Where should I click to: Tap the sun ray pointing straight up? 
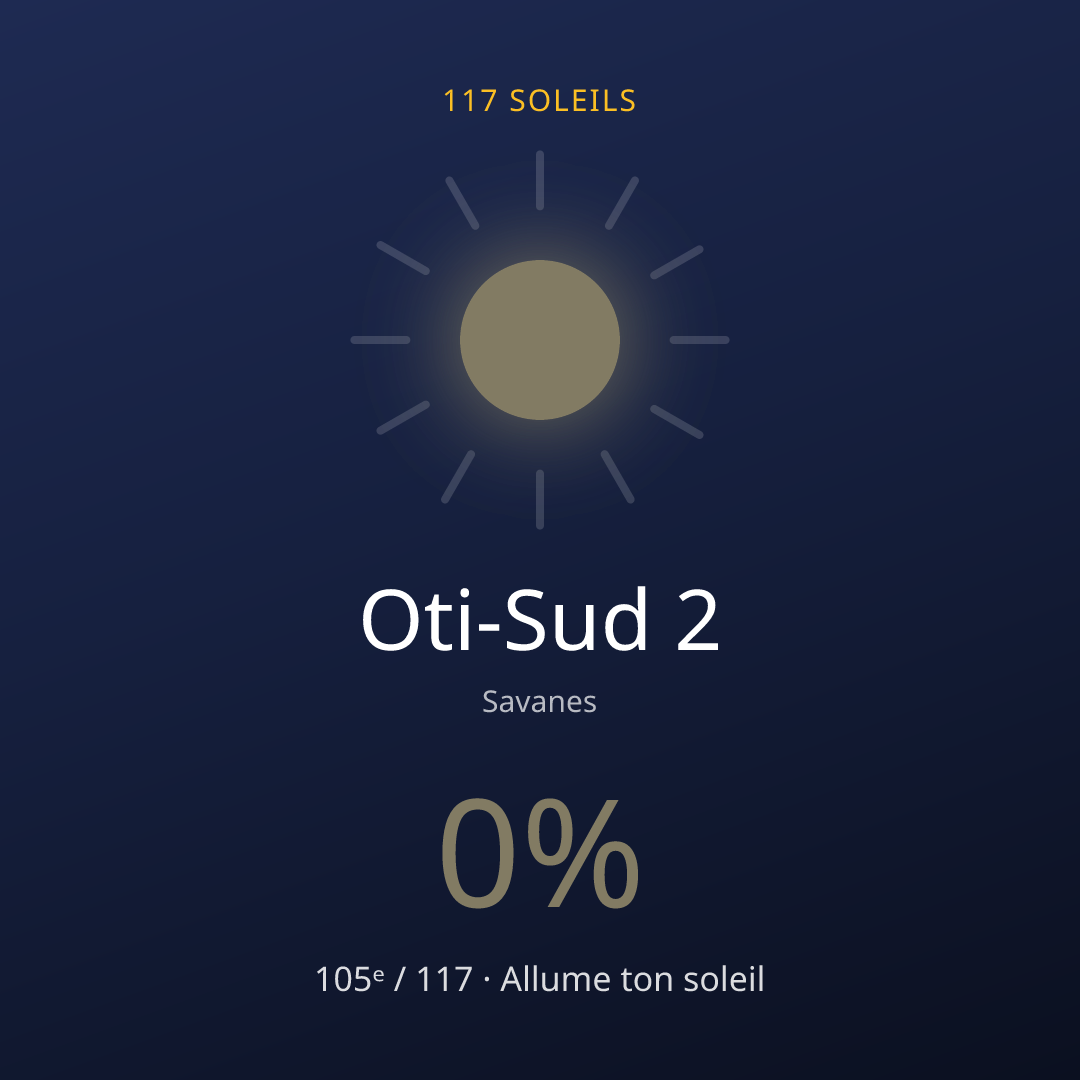(540, 180)
